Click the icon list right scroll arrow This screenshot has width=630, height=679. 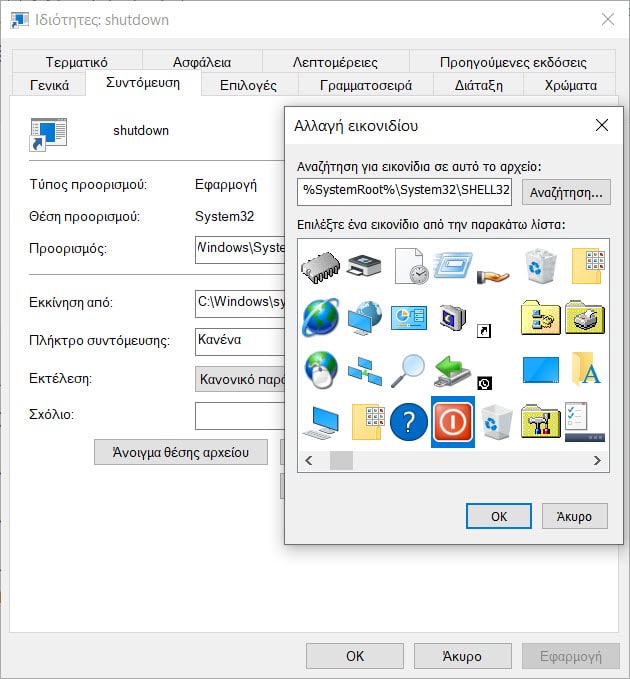coord(597,460)
